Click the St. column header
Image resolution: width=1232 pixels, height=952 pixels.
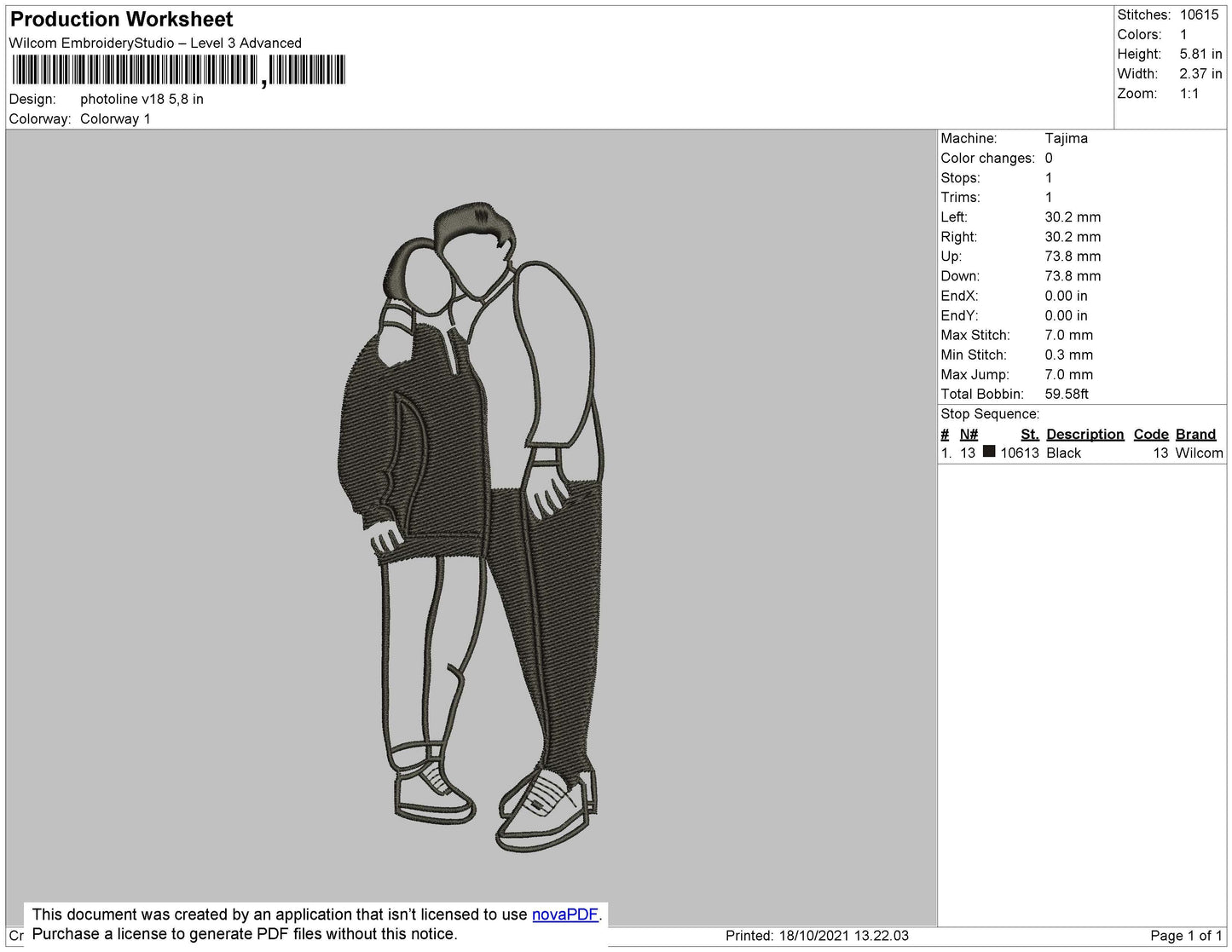coord(1029,434)
